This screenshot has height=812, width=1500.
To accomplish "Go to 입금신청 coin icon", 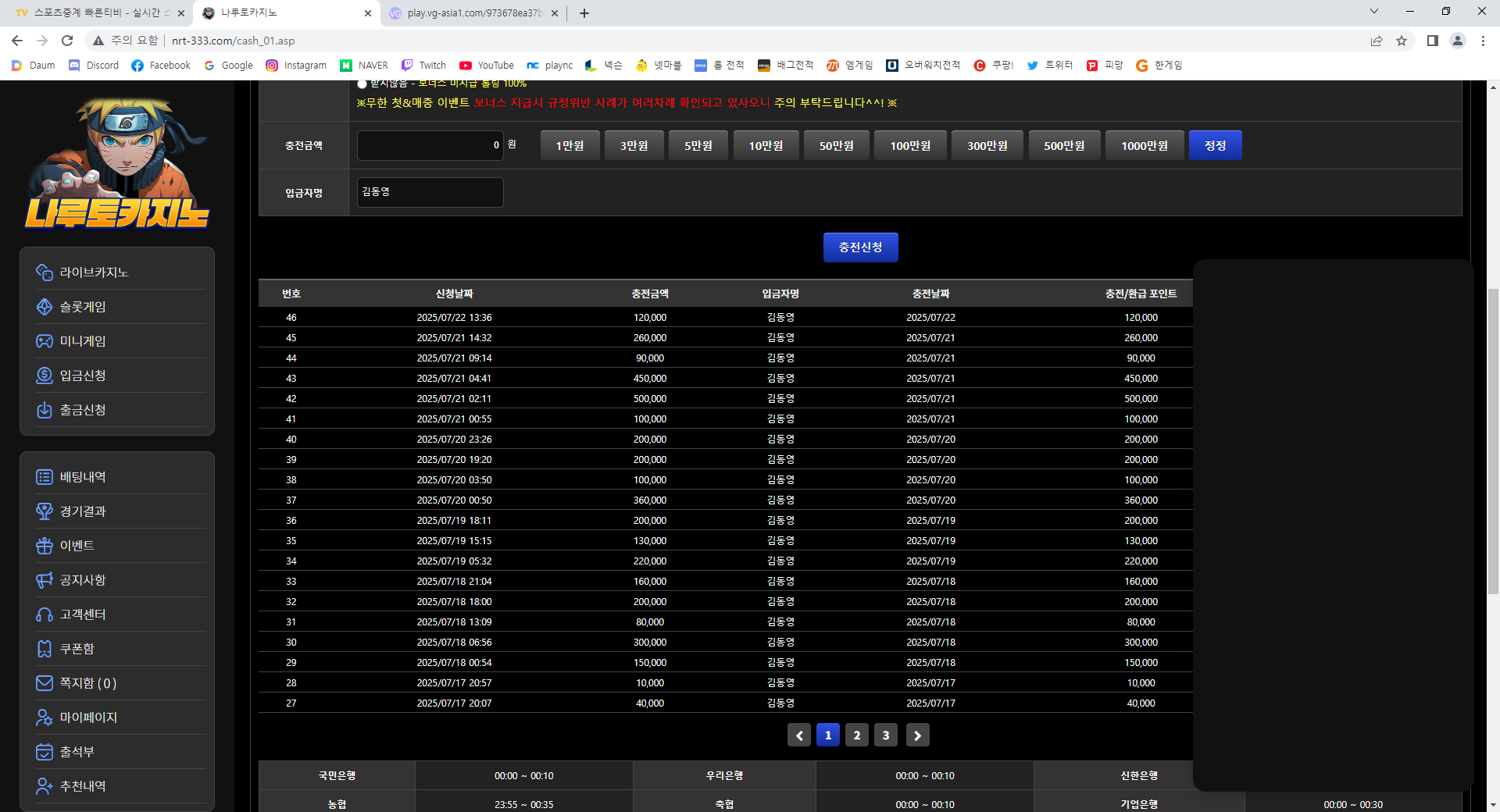I will 45,376.
